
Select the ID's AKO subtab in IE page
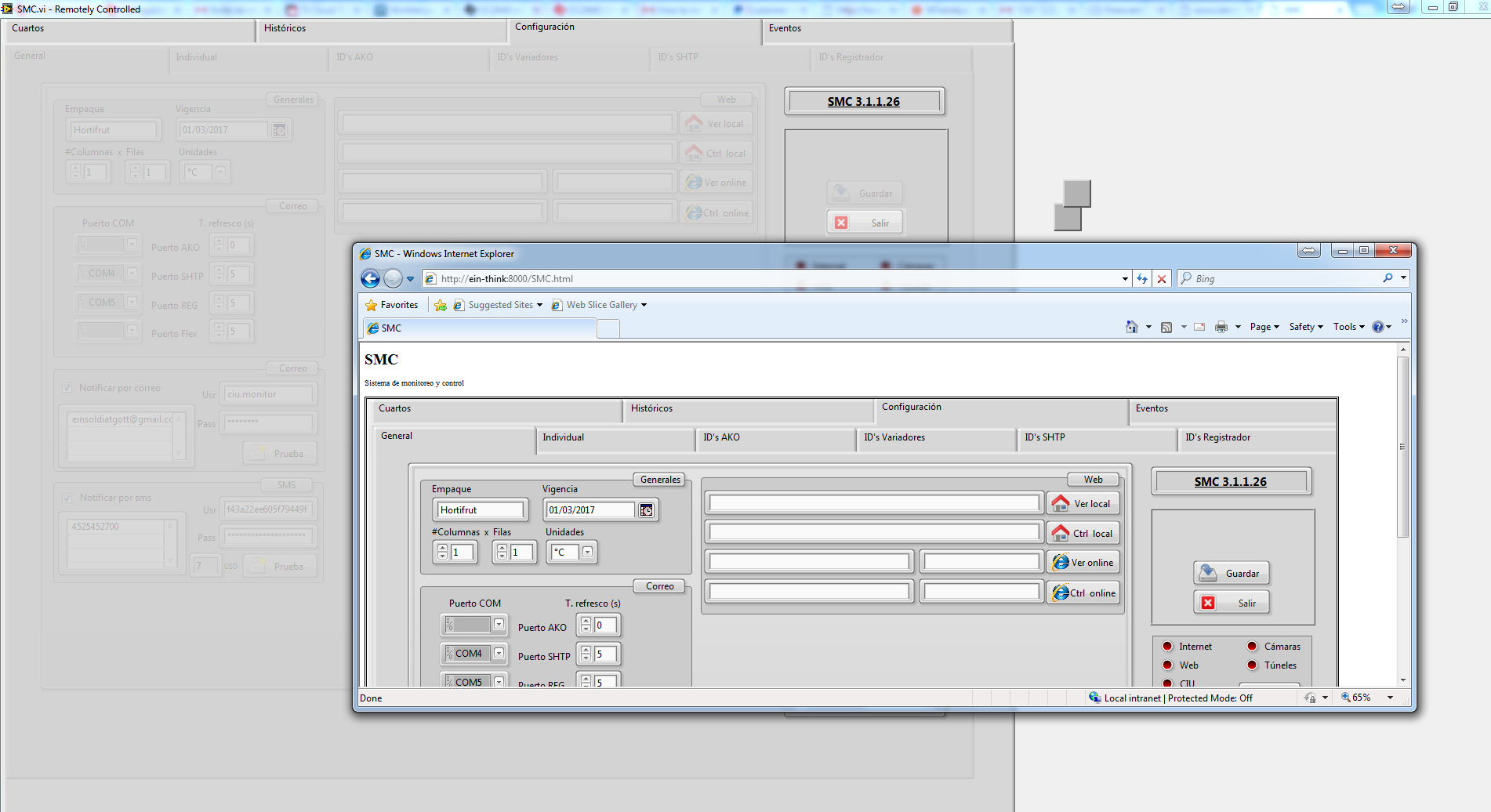click(775, 439)
